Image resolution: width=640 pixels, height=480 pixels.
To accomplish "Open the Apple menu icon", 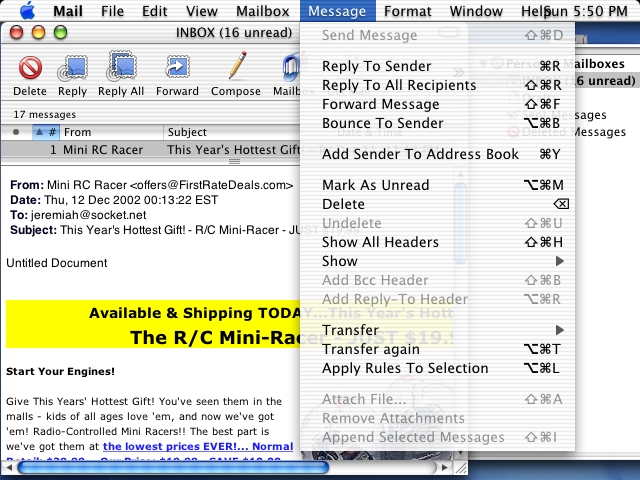I will click(x=27, y=11).
